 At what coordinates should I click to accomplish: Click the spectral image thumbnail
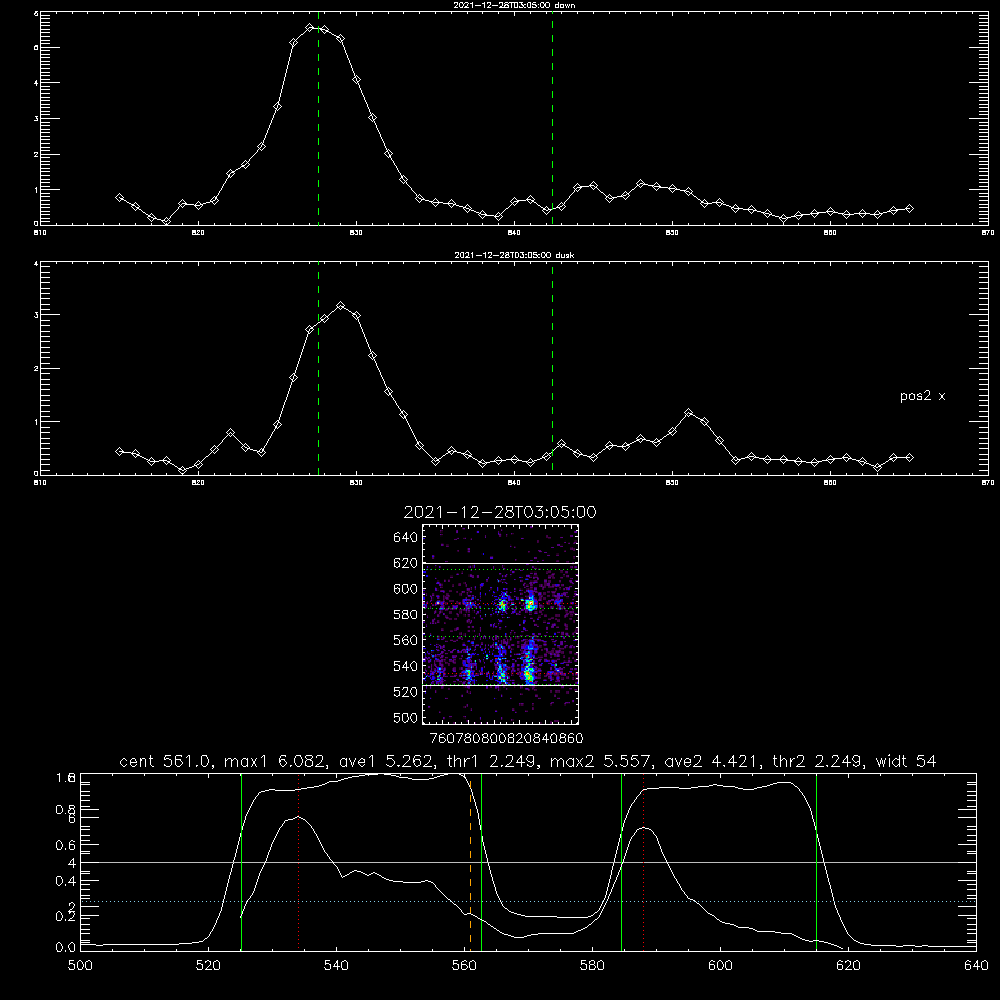click(500, 624)
